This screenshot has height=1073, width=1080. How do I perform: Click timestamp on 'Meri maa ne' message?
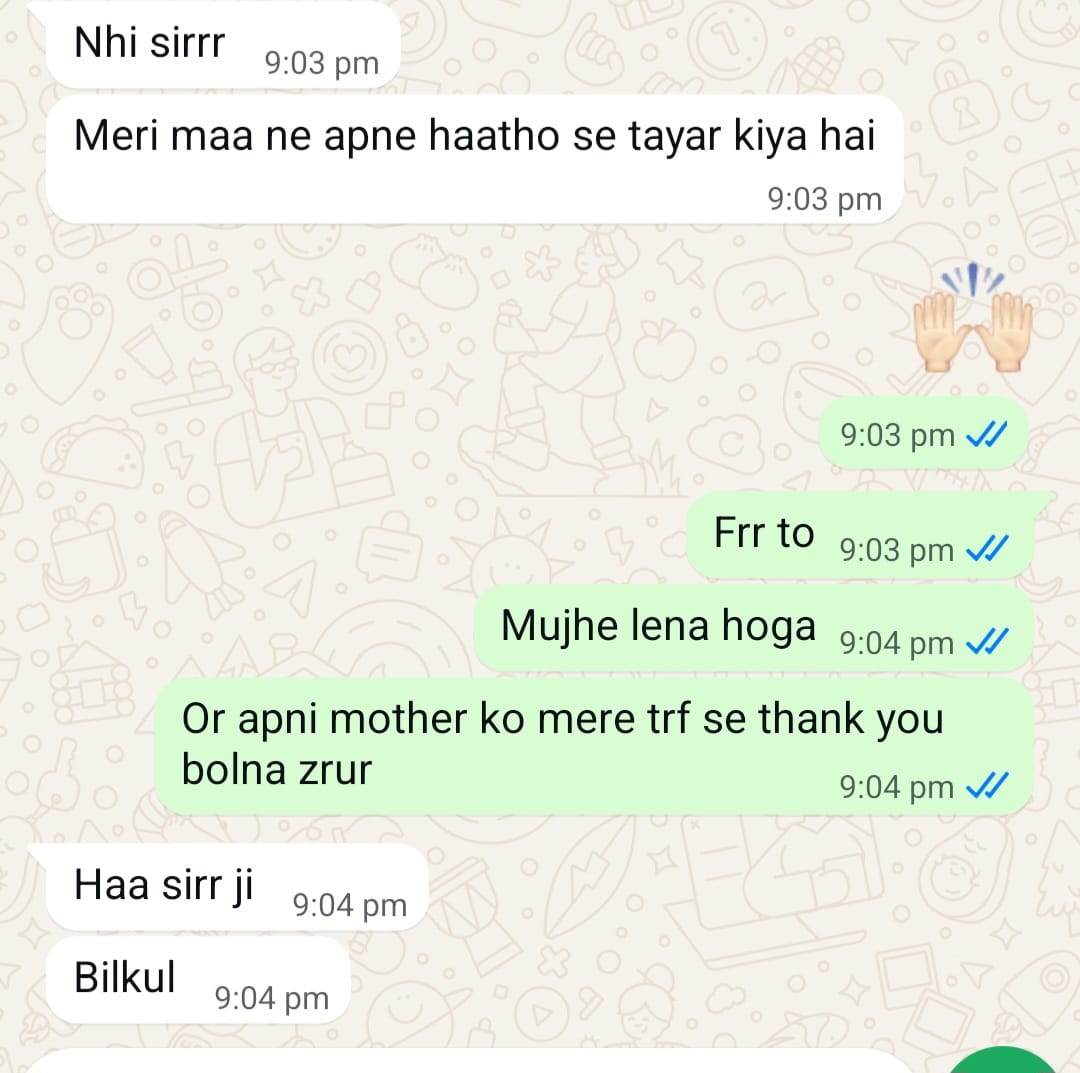(x=824, y=199)
